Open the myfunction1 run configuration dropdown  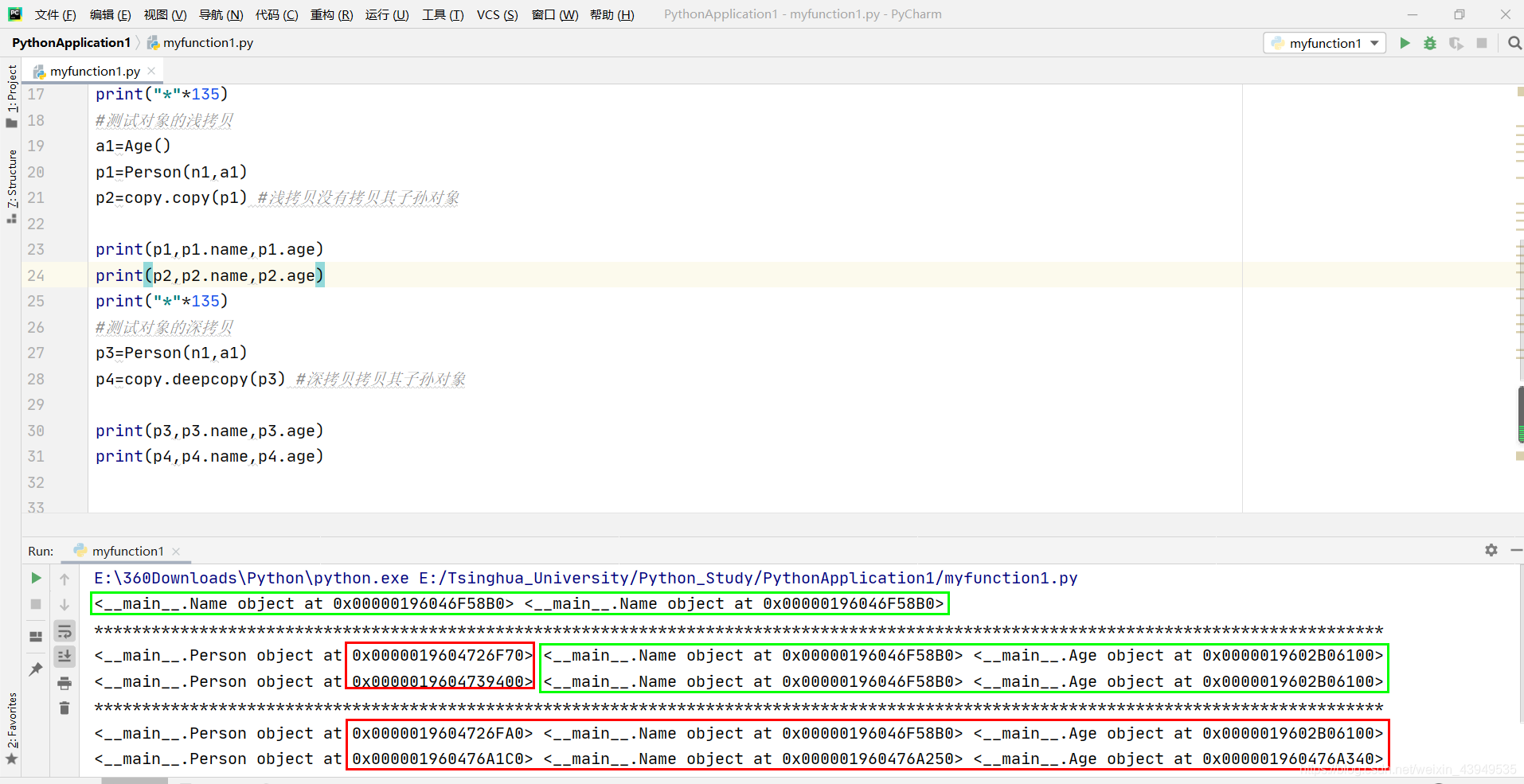point(1325,43)
